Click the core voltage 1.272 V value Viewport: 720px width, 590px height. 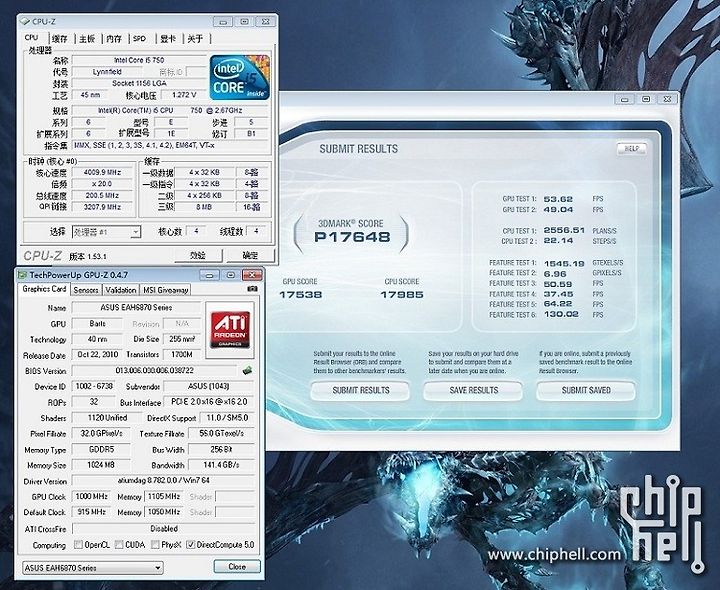point(184,95)
